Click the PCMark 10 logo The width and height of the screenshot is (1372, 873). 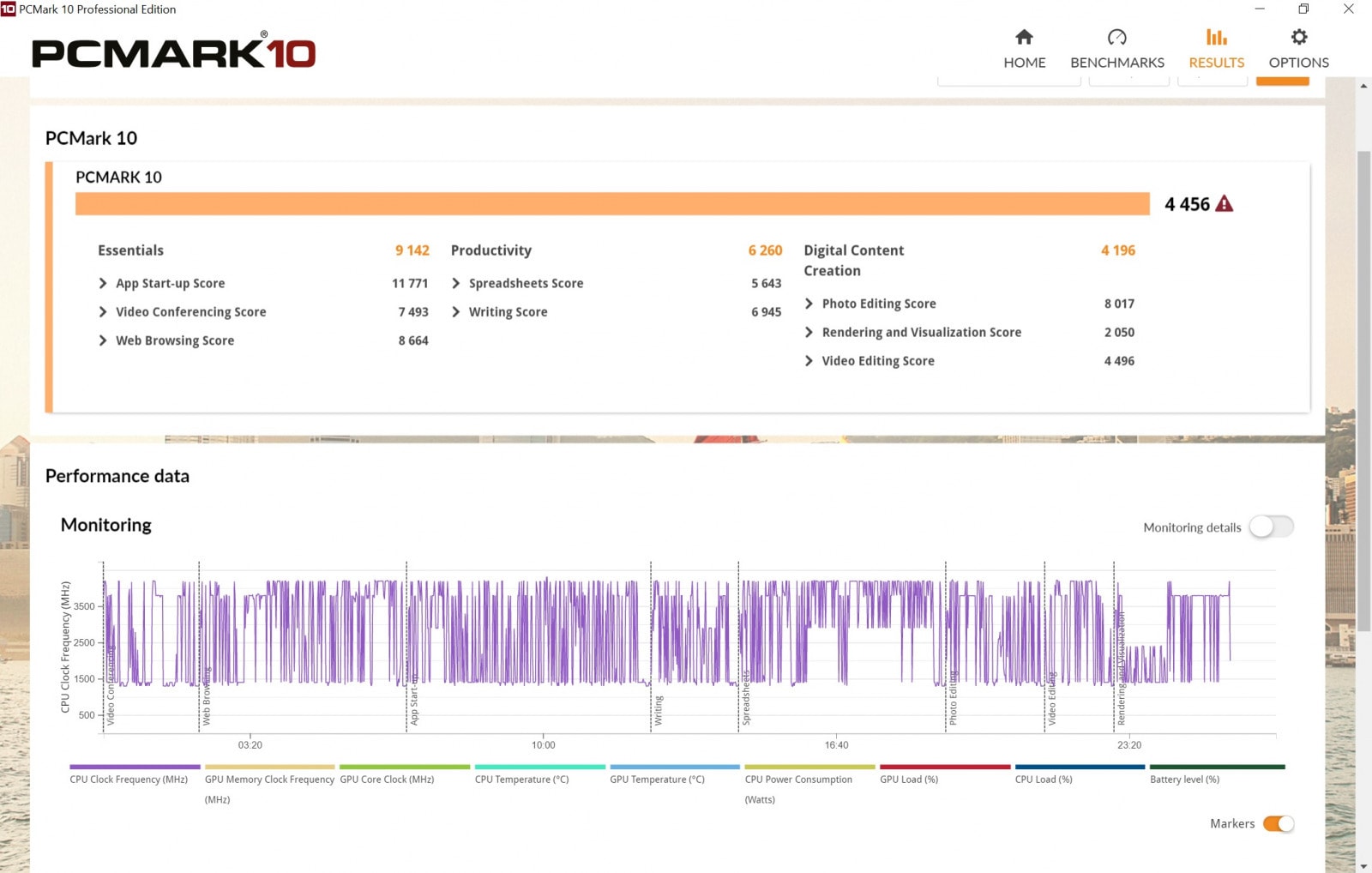point(174,53)
